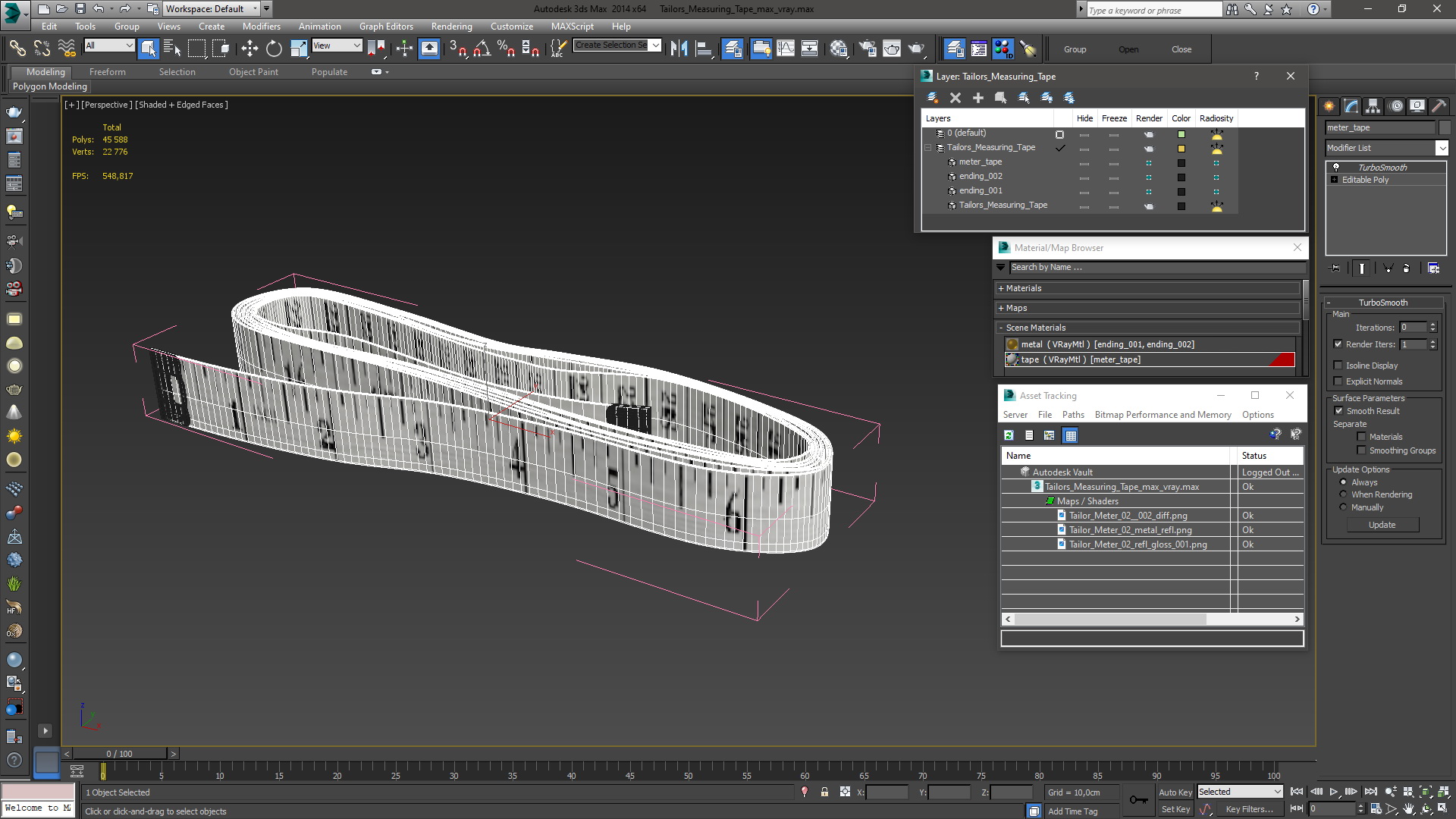Toggle Render Iters checkbox
Viewport: 1456px width, 819px height.
1338,344
